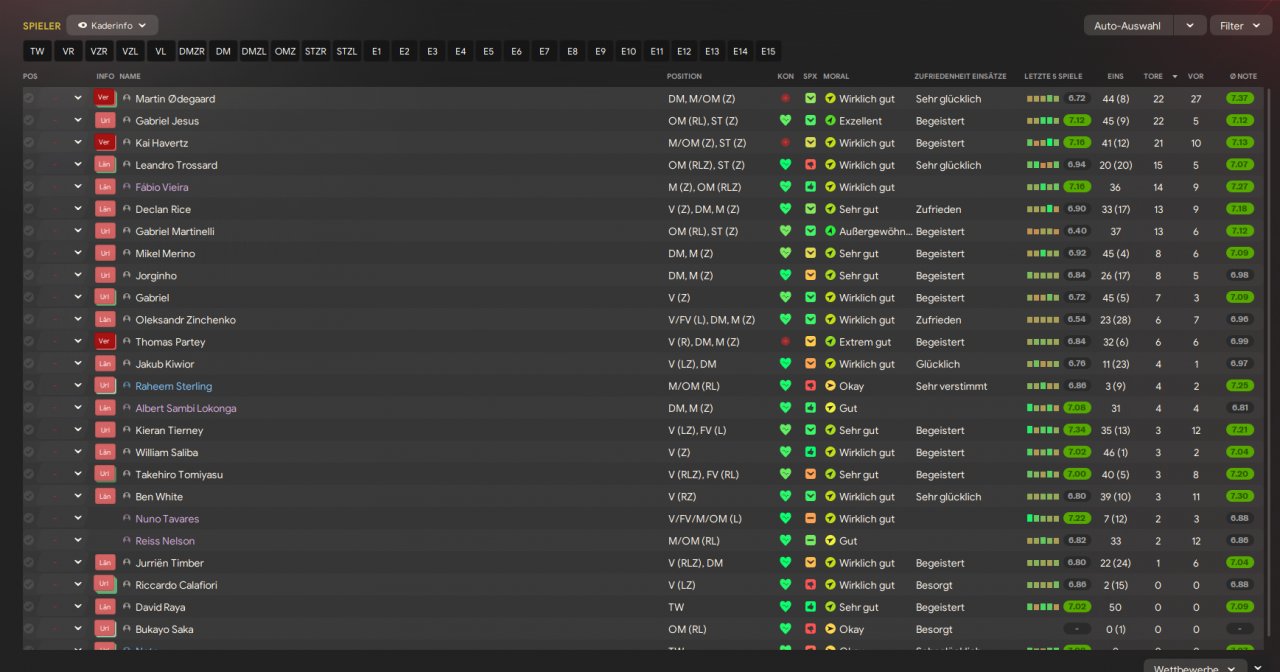Click the last five games bars for Kai Havertz
The height and width of the screenshot is (672, 1280).
[1042, 142]
